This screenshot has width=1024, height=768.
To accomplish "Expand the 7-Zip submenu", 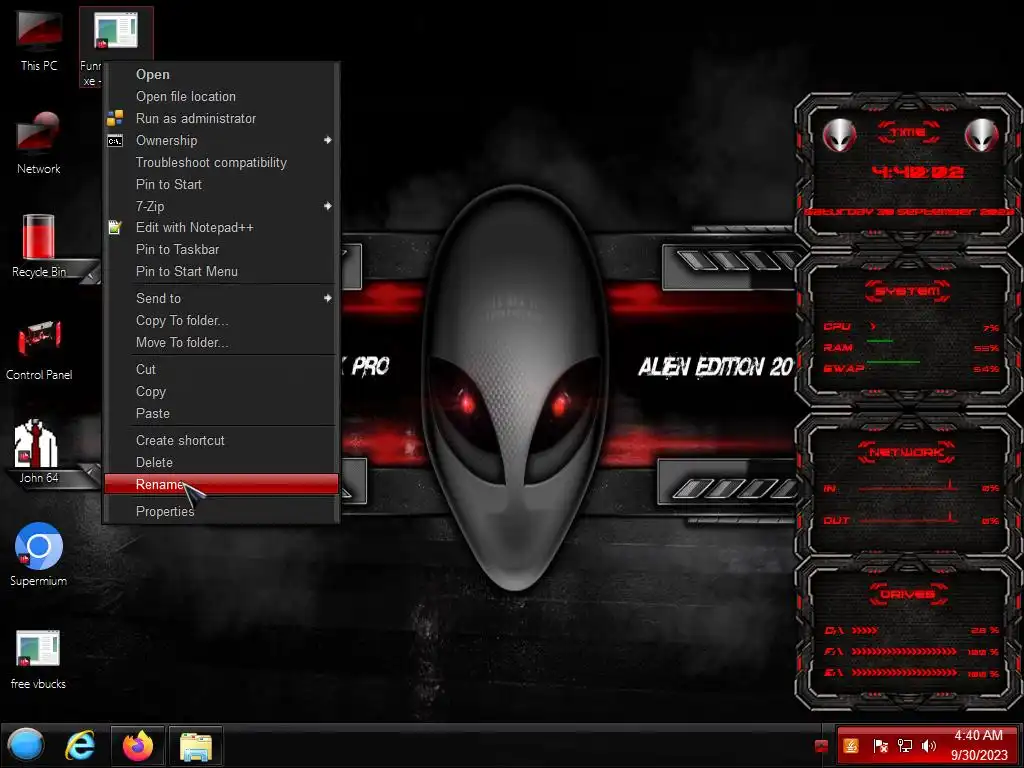I will click(x=221, y=206).
